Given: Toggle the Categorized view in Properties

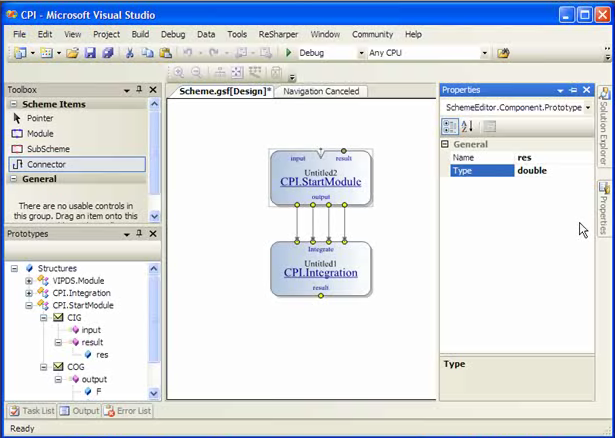Looking at the screenshot, I should click(x=450, y=126).
